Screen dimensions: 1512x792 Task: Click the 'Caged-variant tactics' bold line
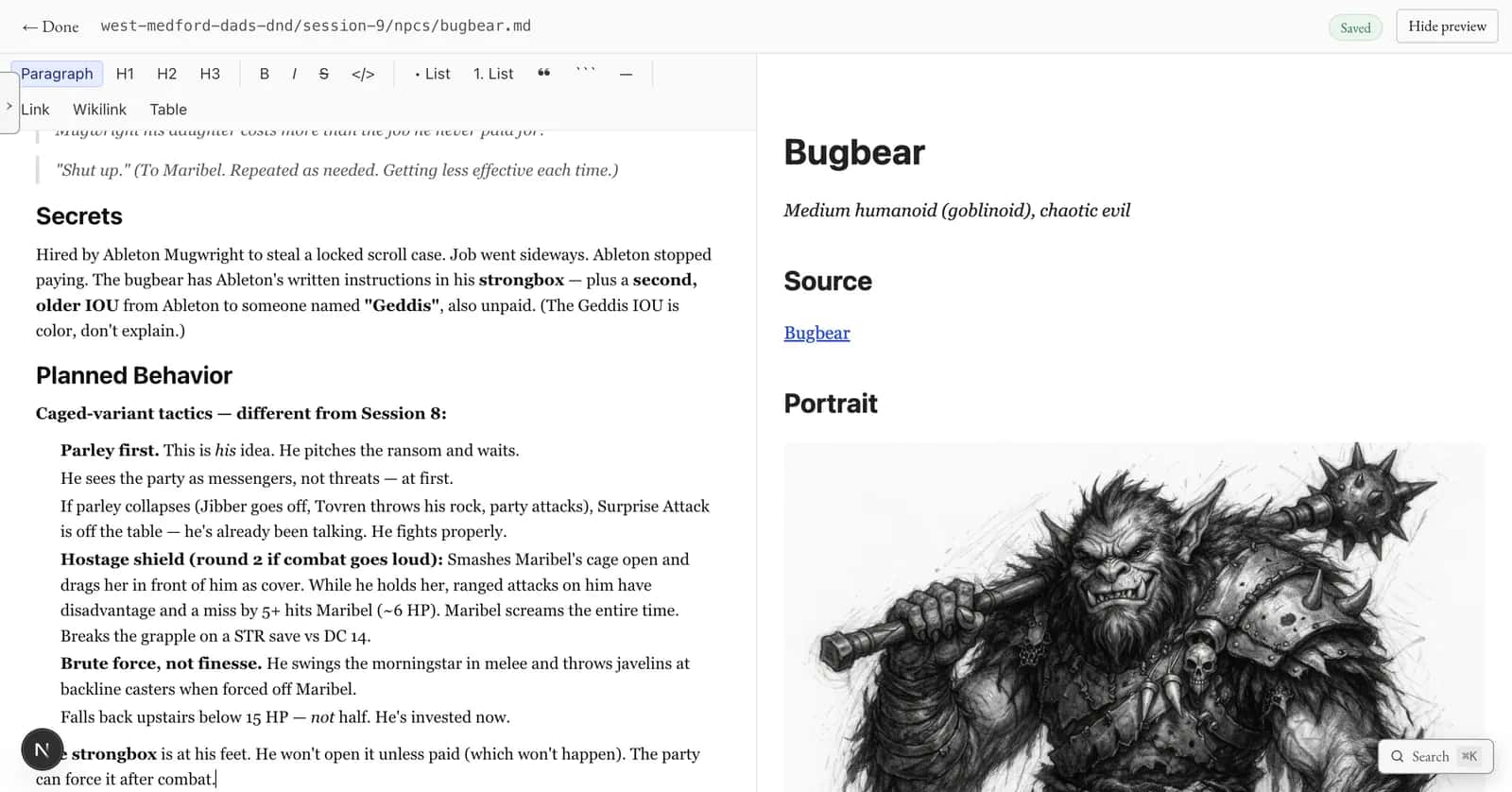241,413
